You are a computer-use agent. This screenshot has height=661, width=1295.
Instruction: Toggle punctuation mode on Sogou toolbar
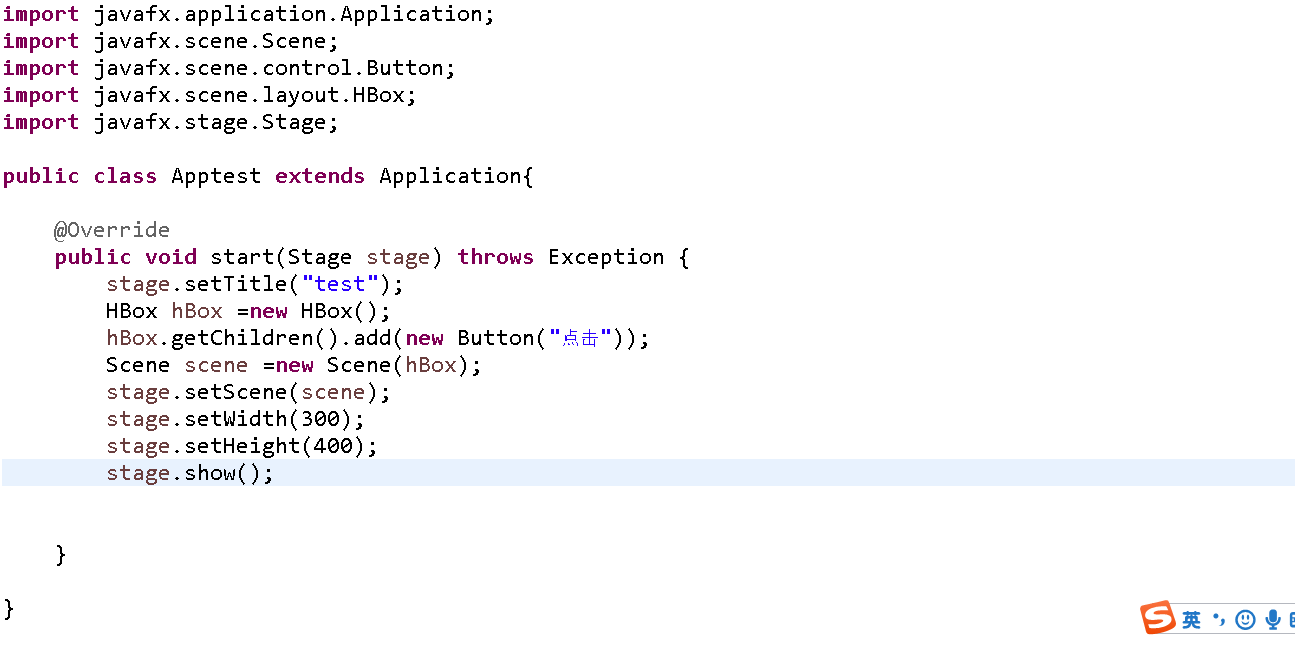point(1218,618)
